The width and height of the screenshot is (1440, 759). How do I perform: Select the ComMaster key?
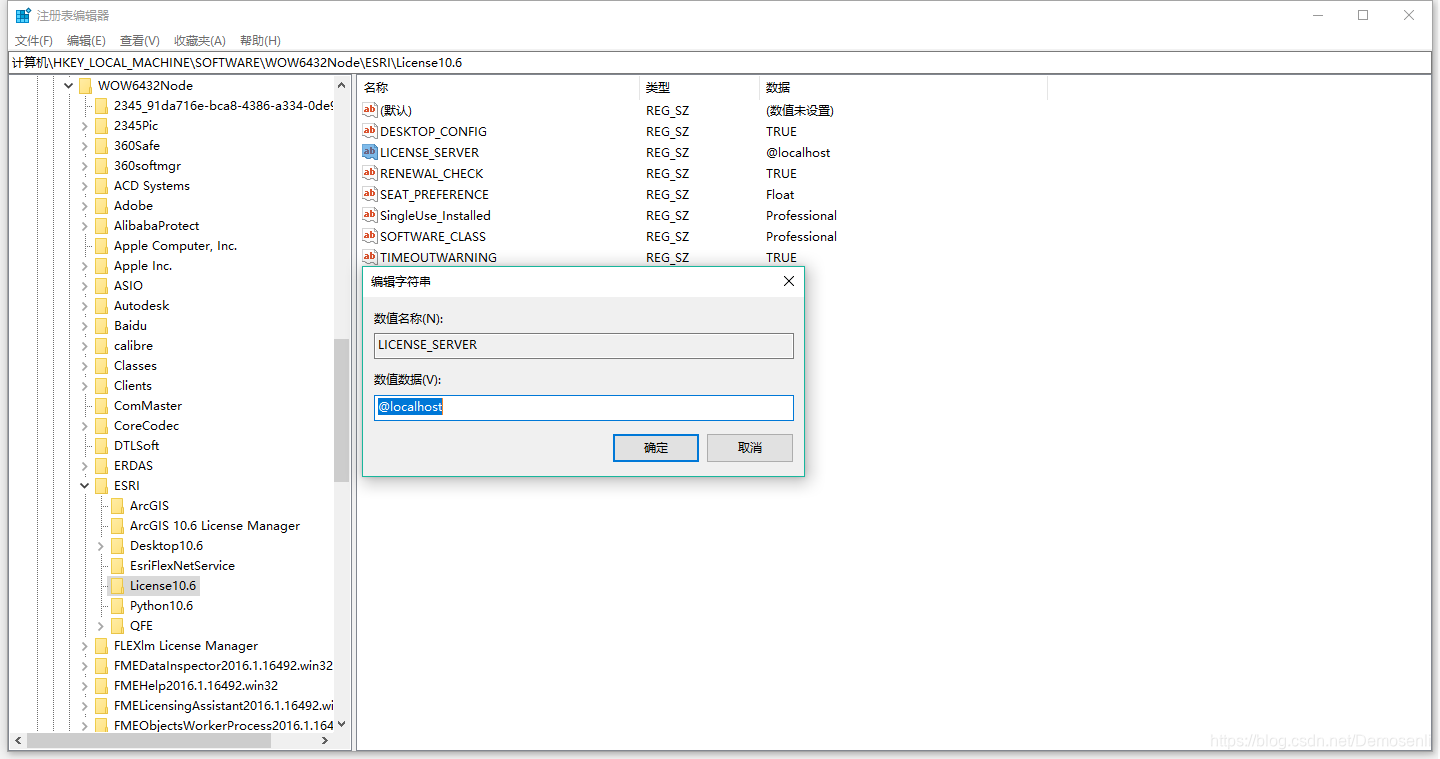click(x=148, y=405)
